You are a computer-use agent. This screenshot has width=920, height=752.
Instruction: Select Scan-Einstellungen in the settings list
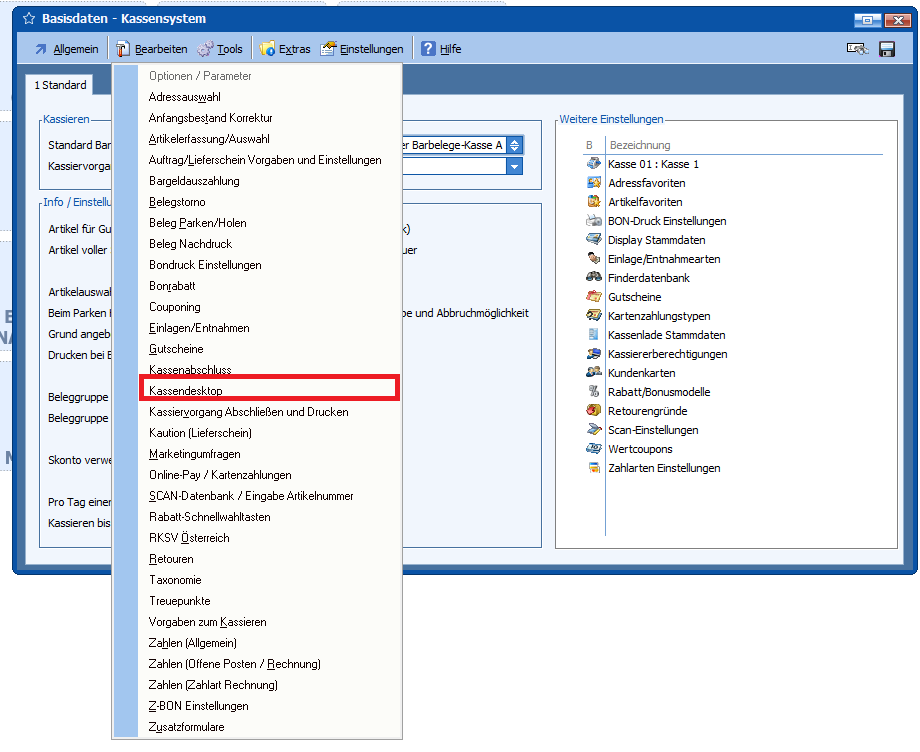pos(652,430)
